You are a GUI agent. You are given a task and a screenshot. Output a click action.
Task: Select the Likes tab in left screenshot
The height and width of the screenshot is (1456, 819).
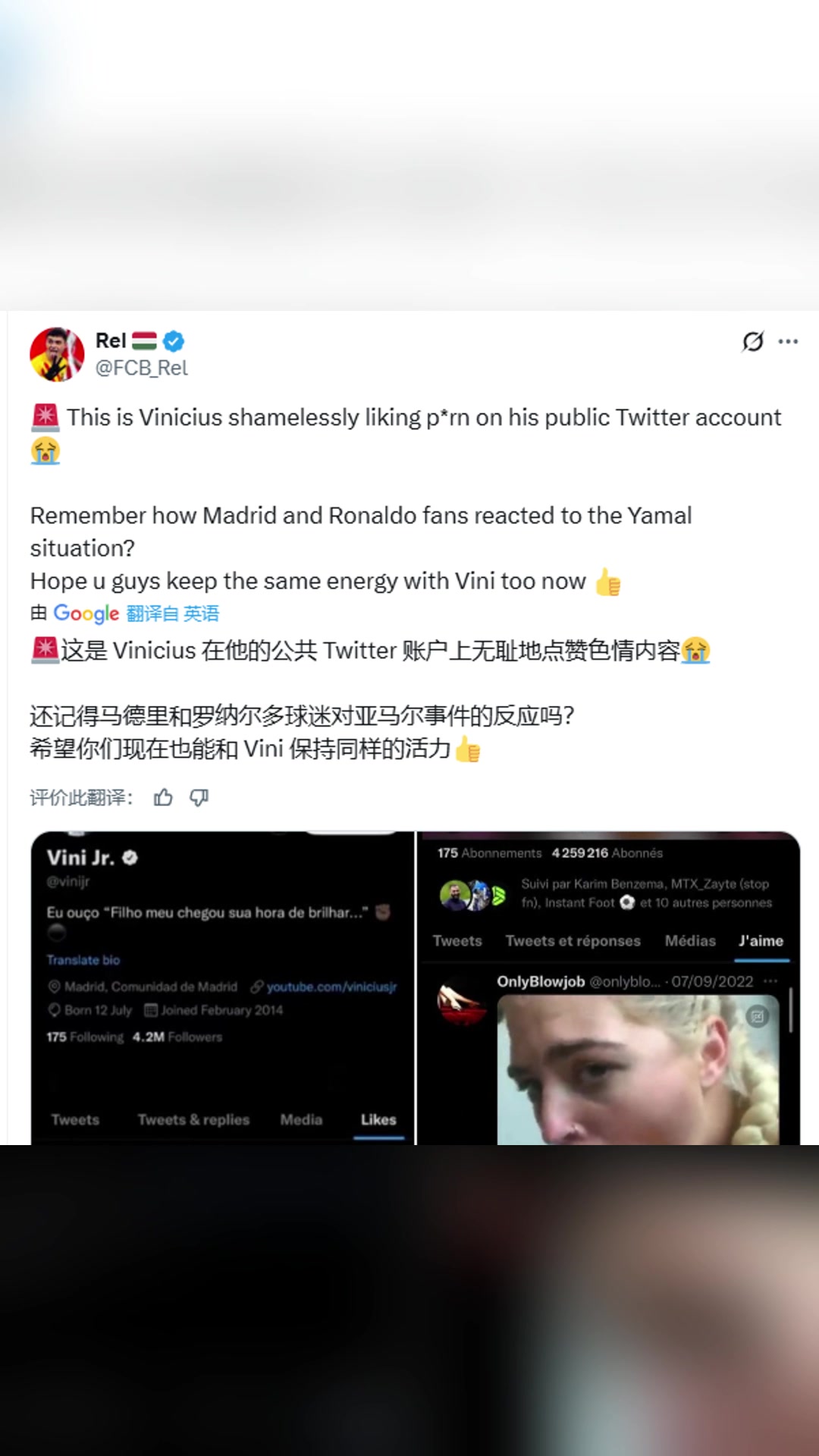(x=378, y=1119)
